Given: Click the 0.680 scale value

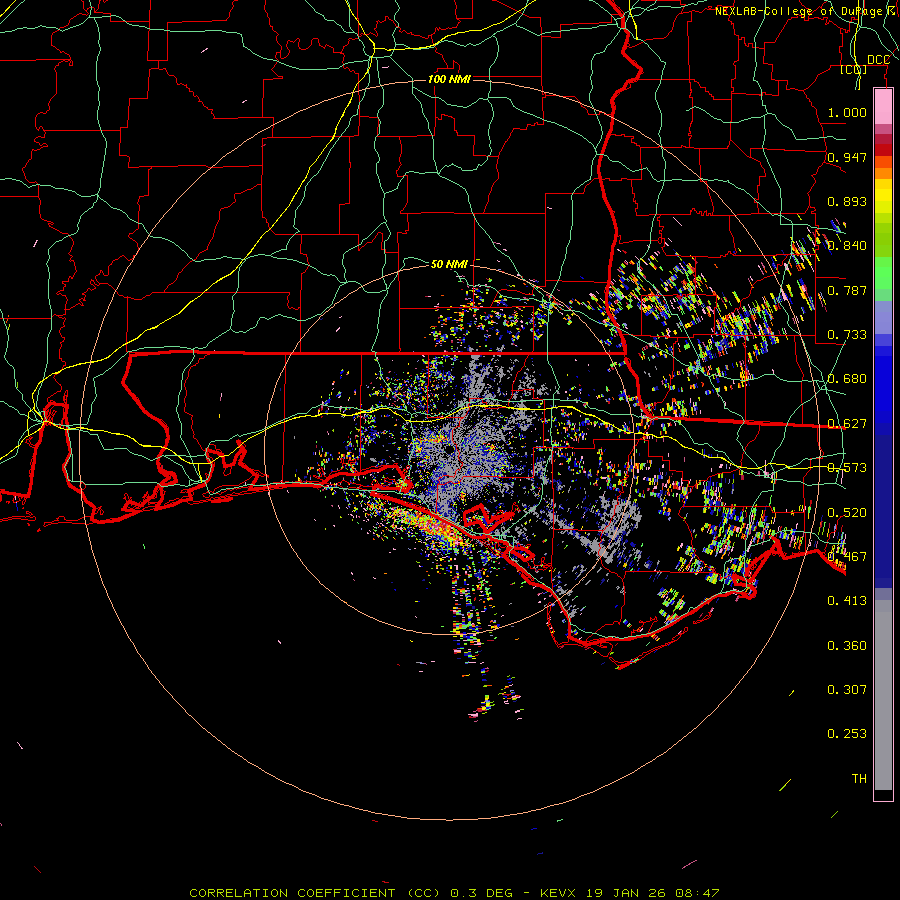Looking at the screenshot, I should [x=847, y=379].
